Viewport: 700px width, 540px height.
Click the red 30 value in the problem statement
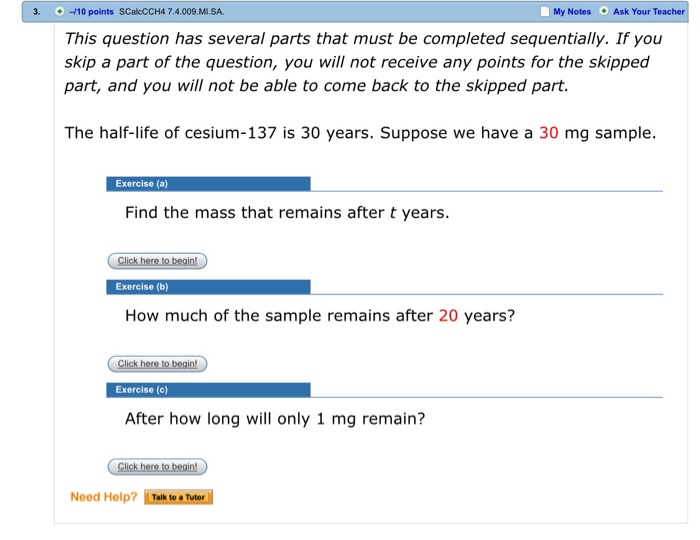(549, 133)
